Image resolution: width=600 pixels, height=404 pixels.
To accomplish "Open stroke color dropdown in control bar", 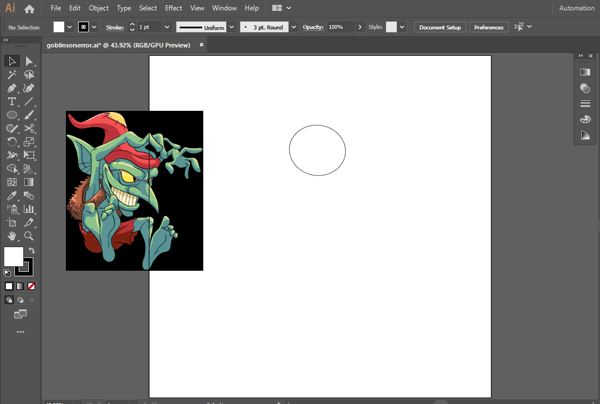I will (94, 27).
